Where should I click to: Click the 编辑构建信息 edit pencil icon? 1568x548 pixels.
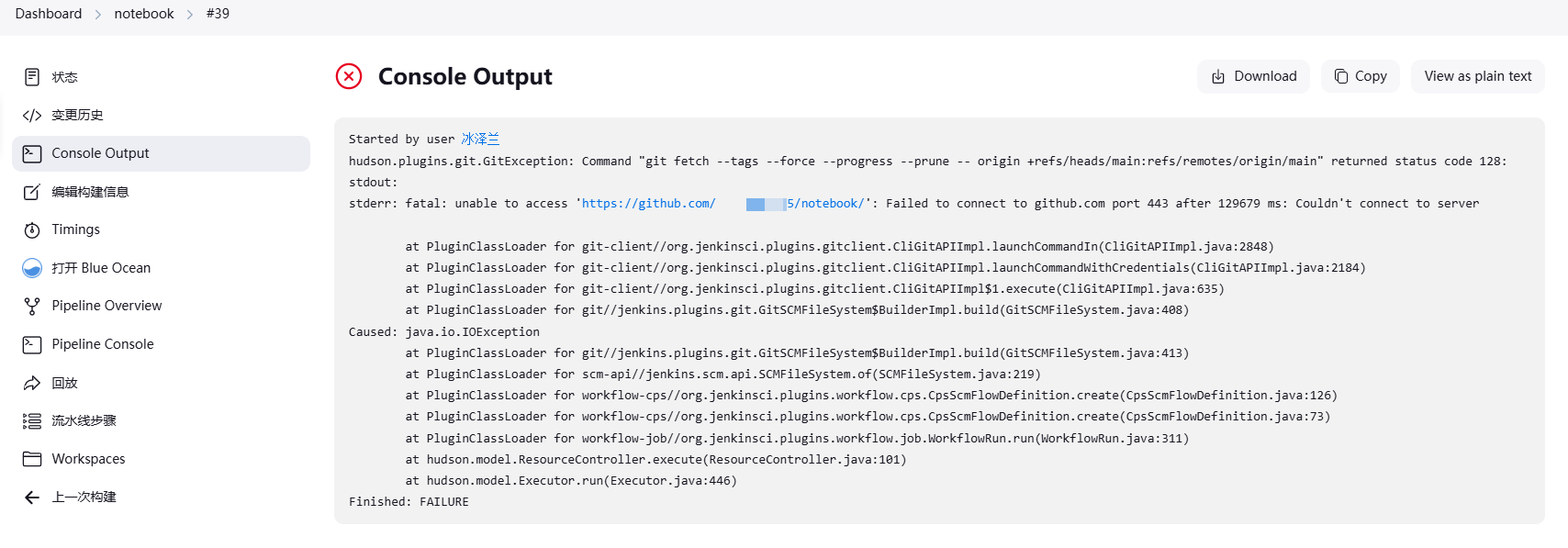tap(32, 192)
